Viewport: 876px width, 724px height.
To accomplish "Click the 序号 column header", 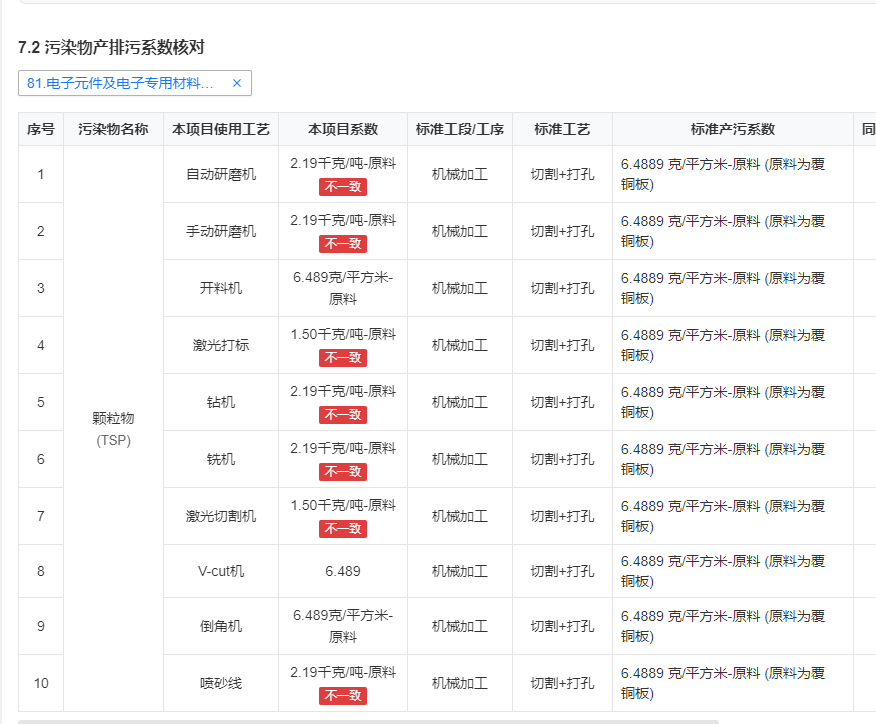I will [x=41, y=129].
